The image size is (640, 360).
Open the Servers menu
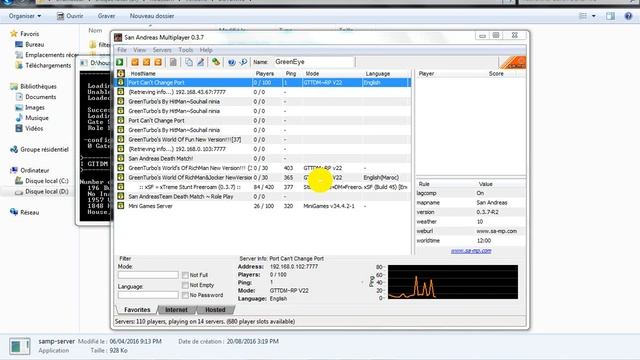click(162, 50)
